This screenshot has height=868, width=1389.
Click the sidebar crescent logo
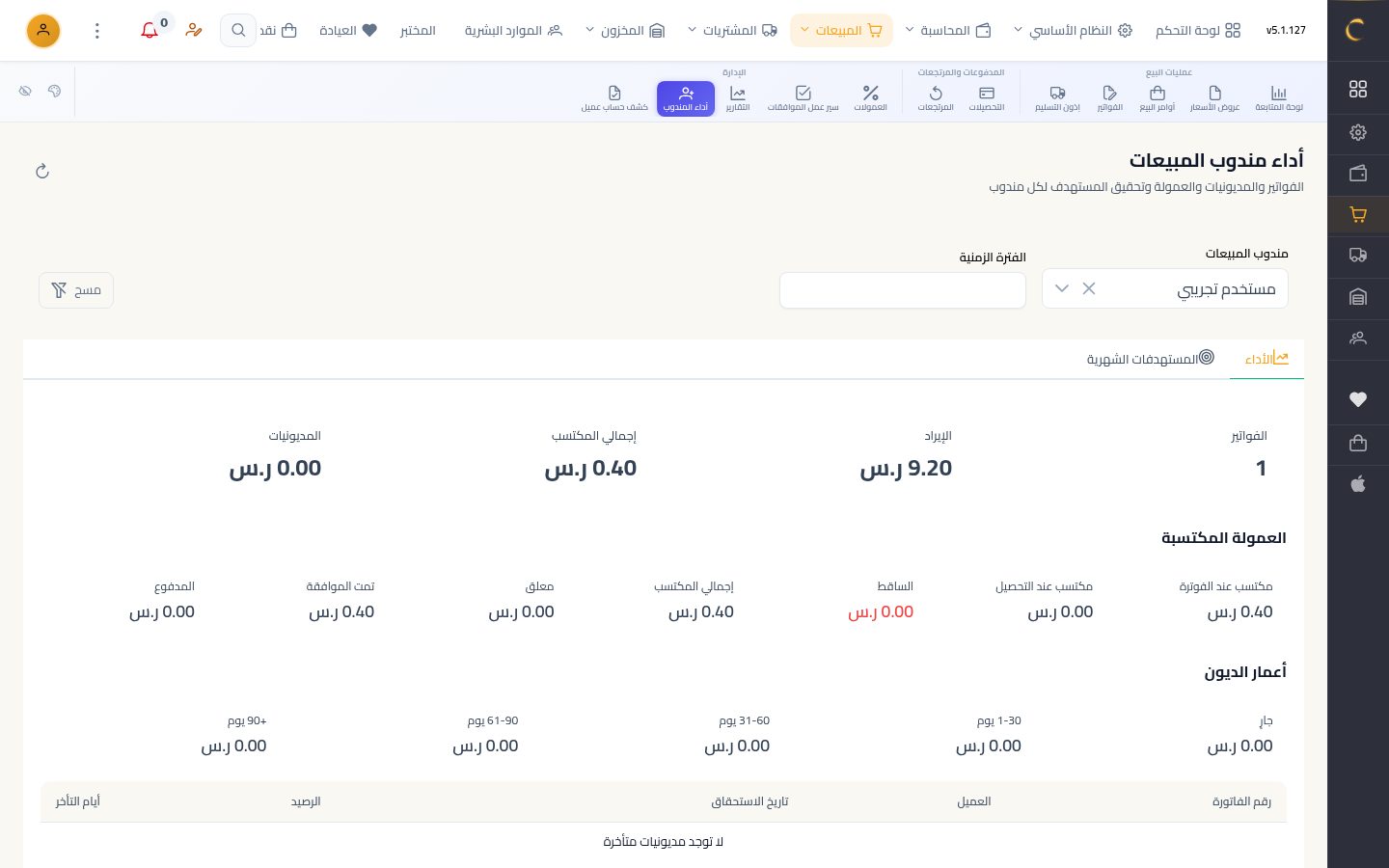[x=1357, y=31]
